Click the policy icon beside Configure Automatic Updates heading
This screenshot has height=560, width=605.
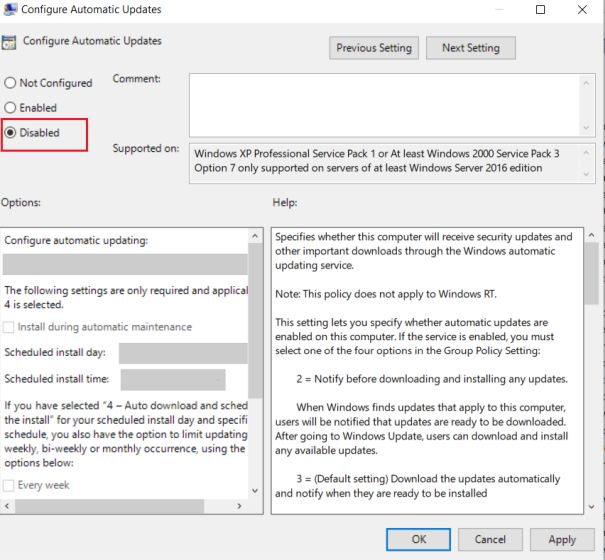coord(8,42)
